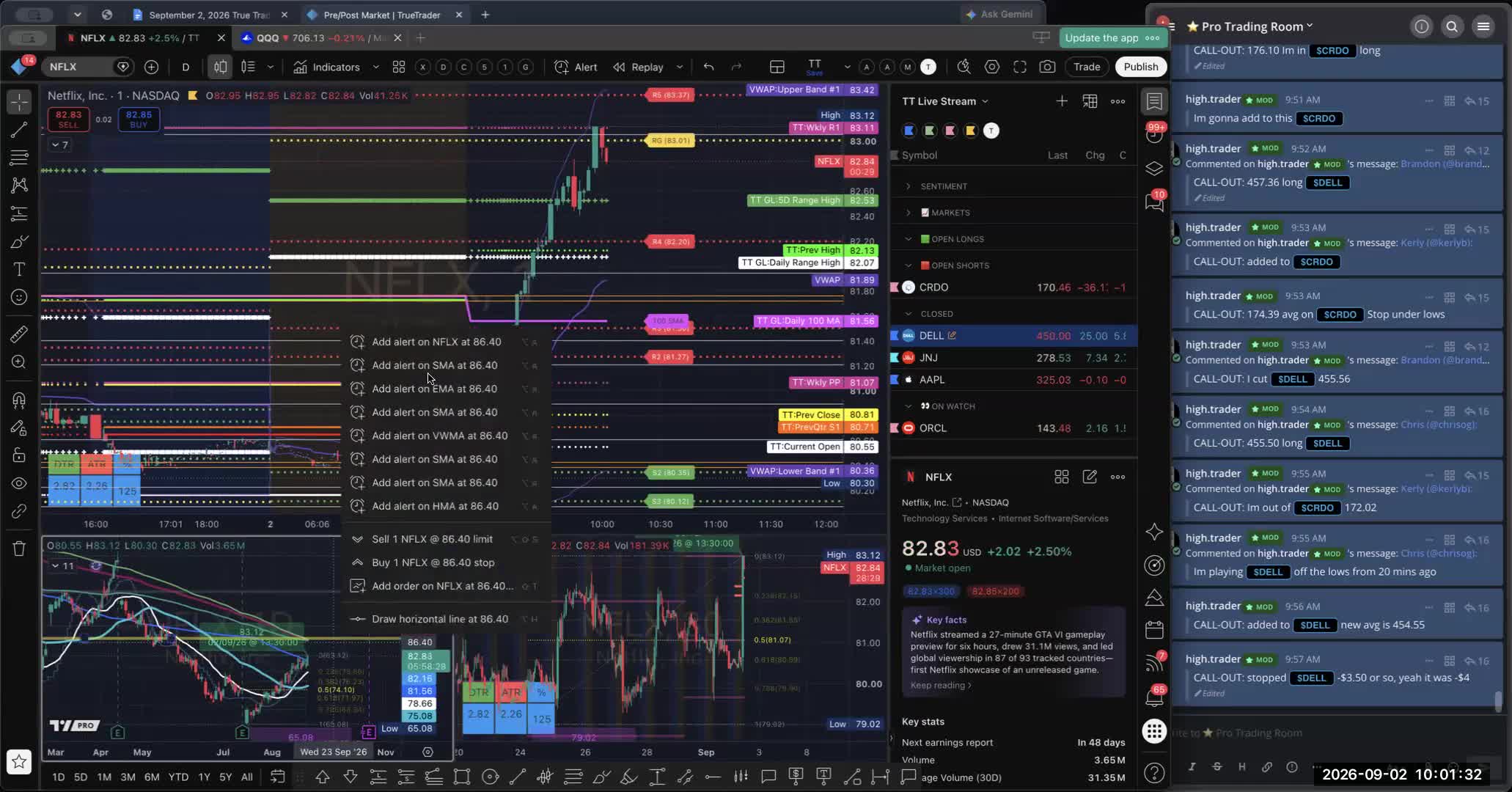Open the help center question mark icon
The width and height of the screenshot is (1512, 792).
point(1154,773)
